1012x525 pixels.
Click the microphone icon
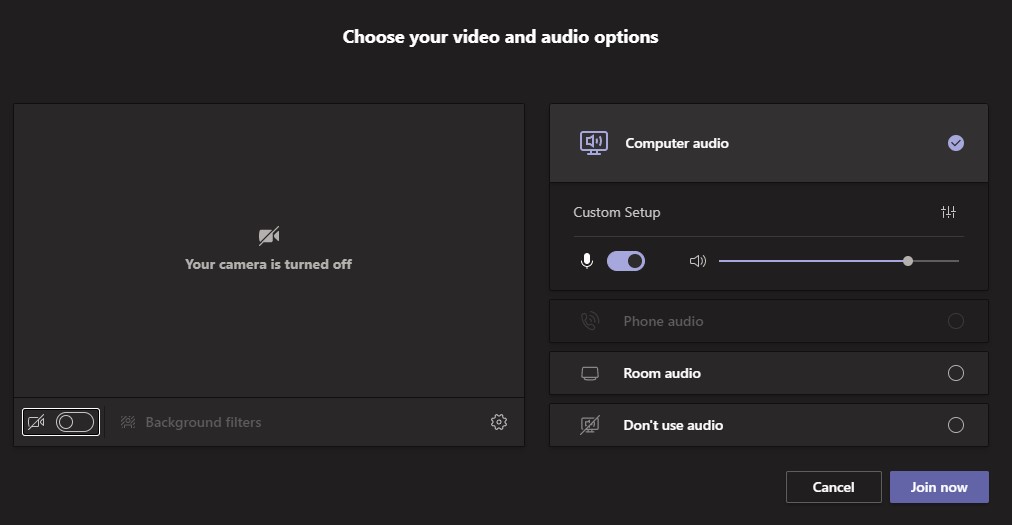tap(587, 261)
